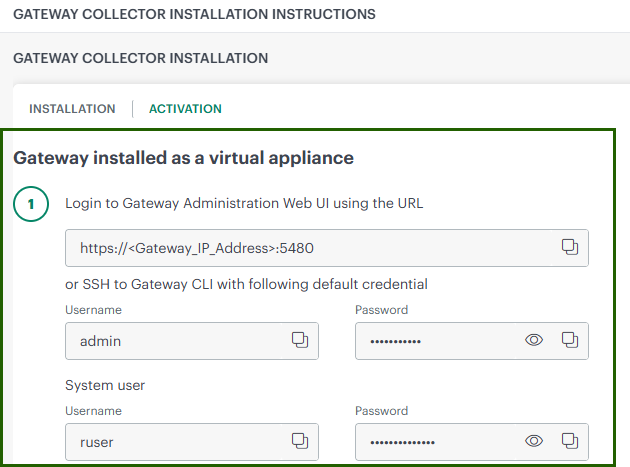Click the Gateway Collector Installation Instructions header

pos(194,15)
